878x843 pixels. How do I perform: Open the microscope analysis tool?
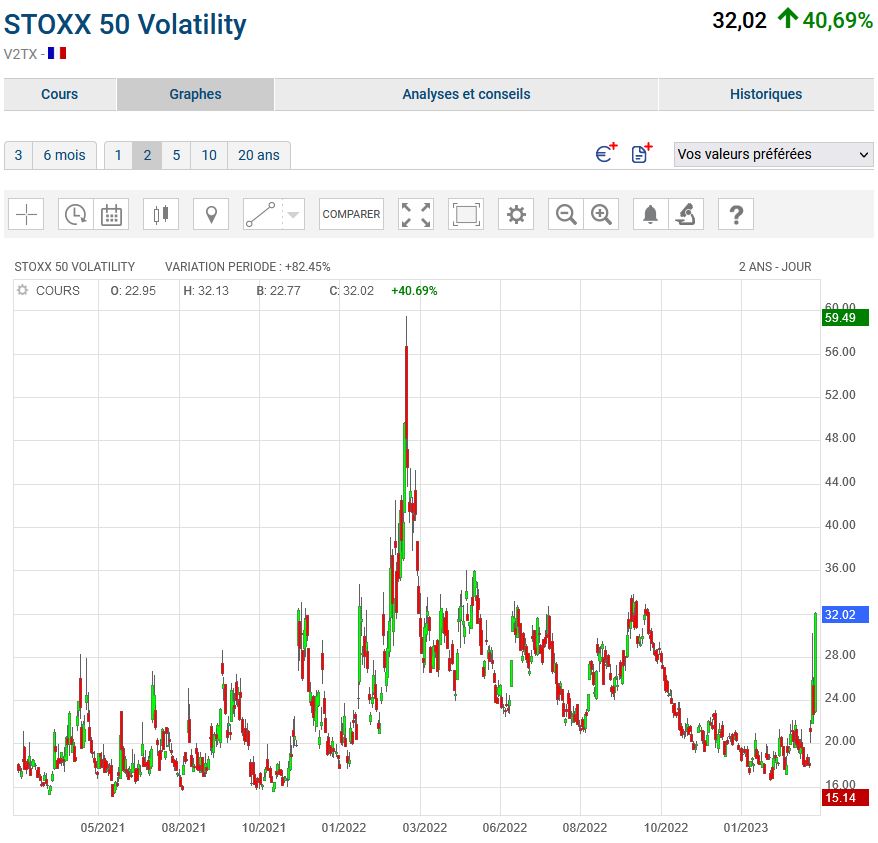click(x=685, y=214)
